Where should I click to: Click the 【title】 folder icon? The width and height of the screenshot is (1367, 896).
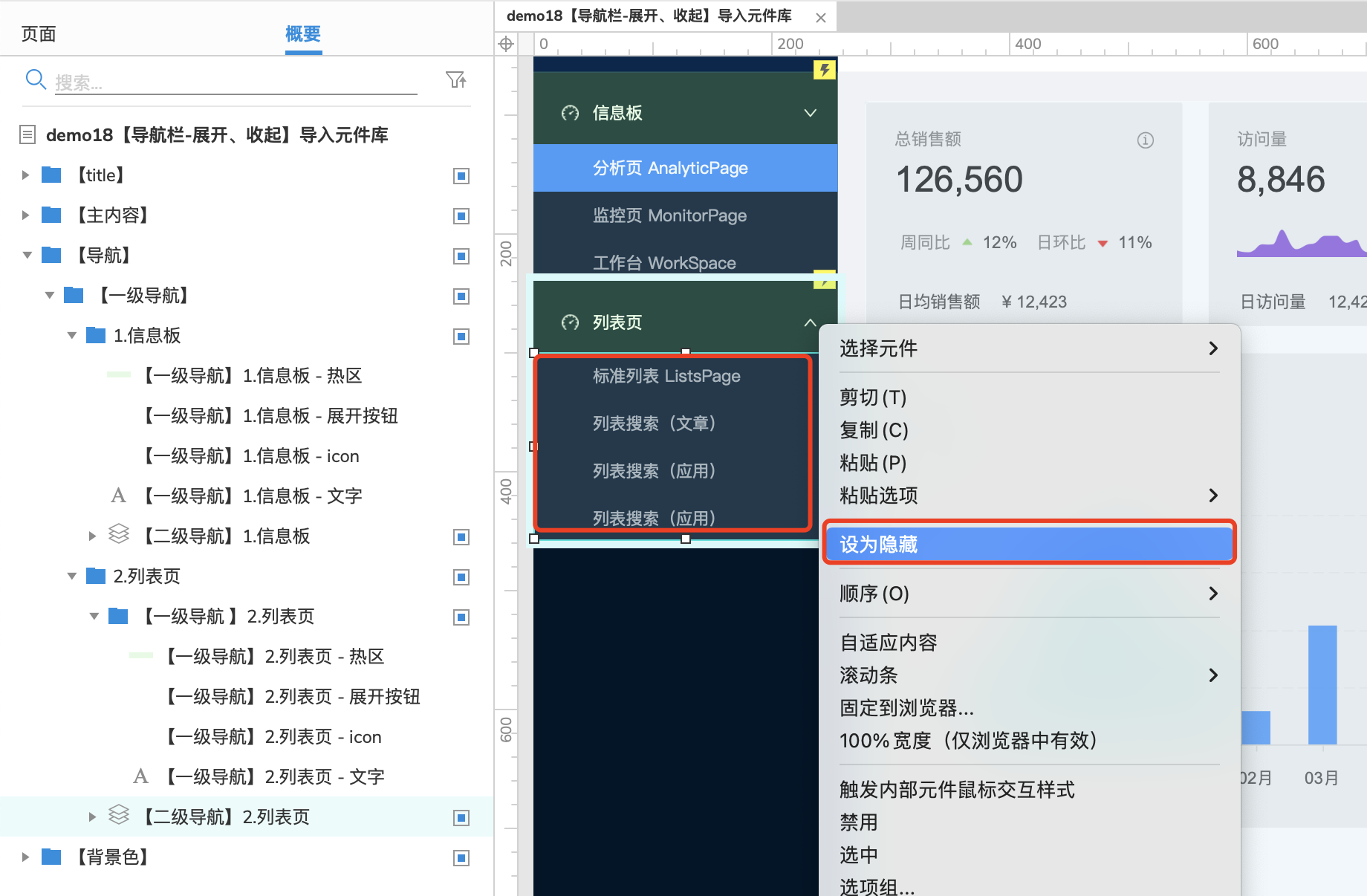point(51,175)
